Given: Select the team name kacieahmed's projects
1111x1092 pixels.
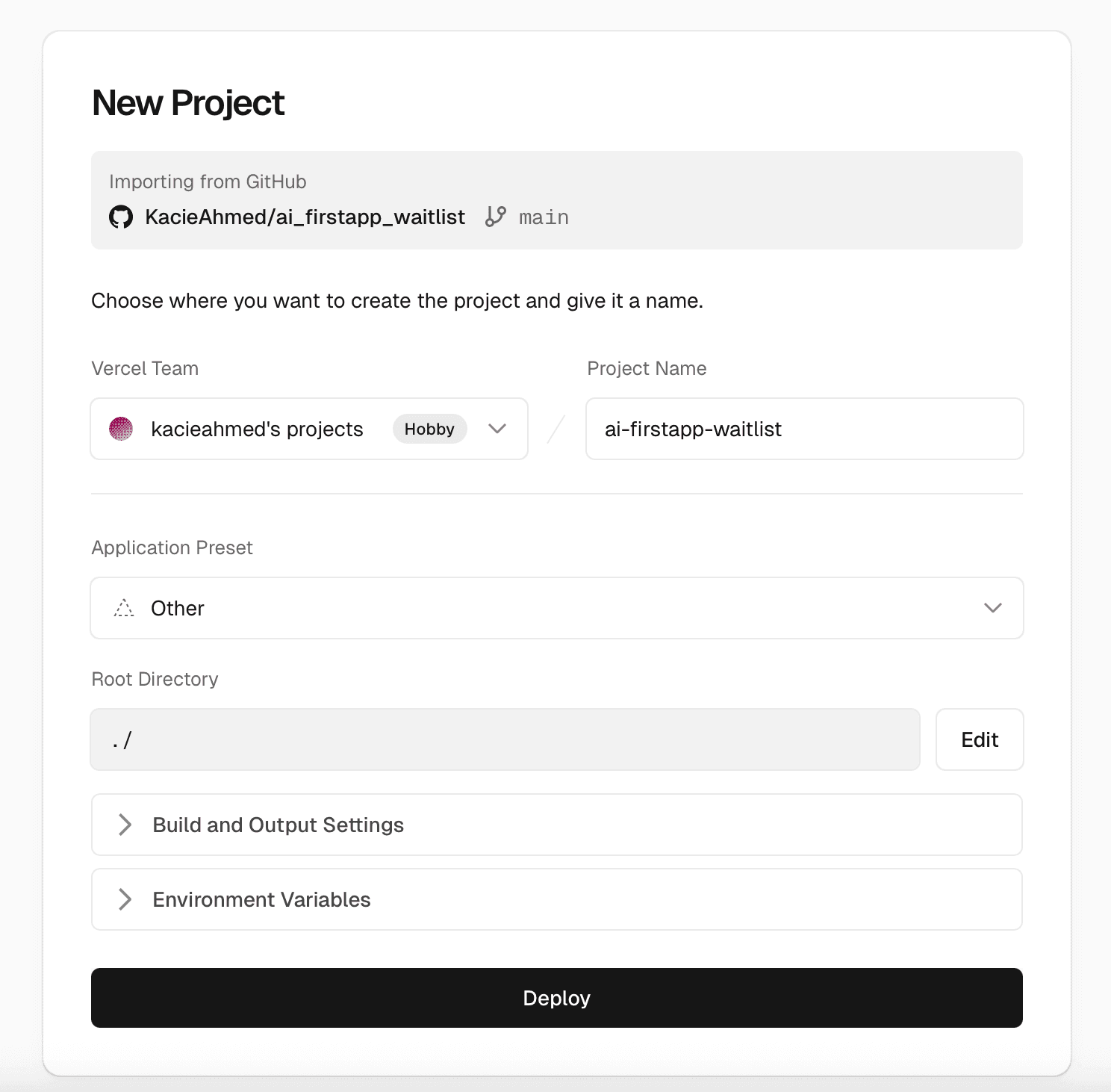Looking at the screenshot, I should [257, 429].
